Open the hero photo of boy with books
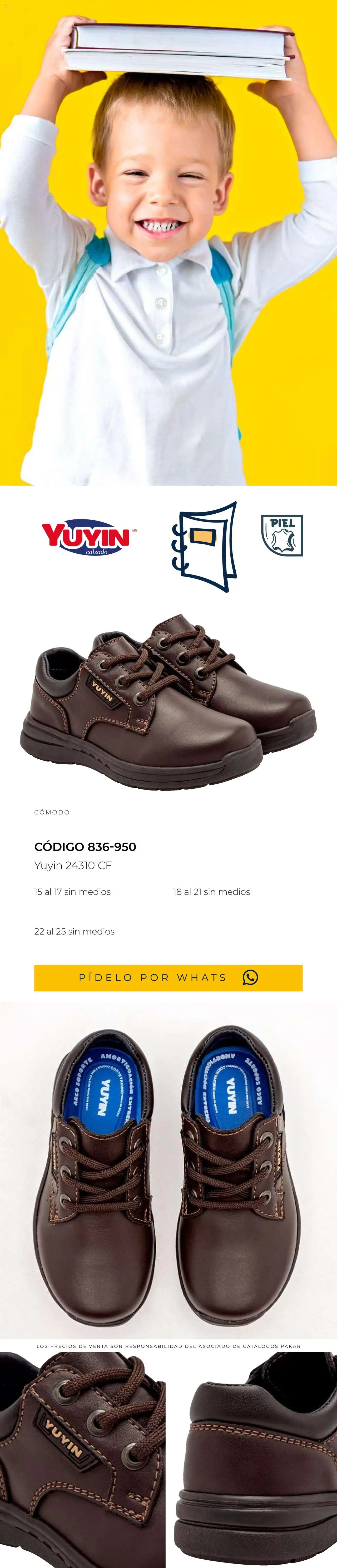337x1568 pixels. [168, 243]
